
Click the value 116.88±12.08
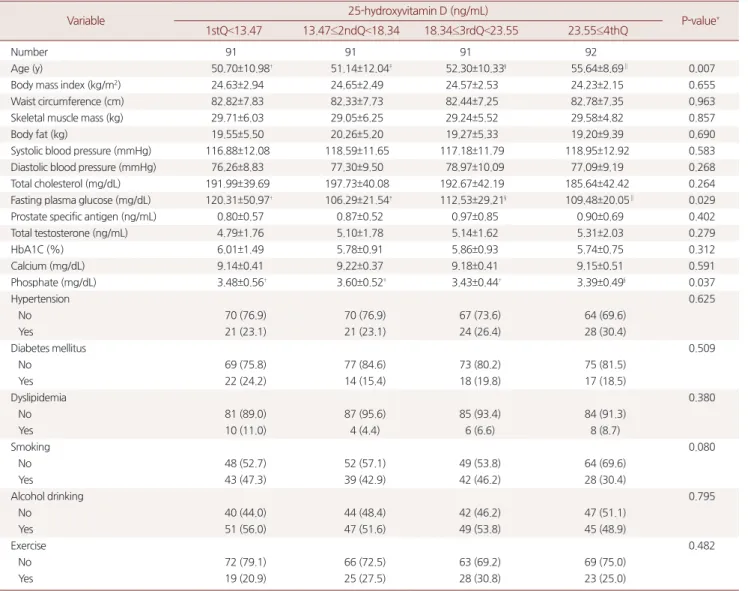pyautogui.click(x=238, y=151)
